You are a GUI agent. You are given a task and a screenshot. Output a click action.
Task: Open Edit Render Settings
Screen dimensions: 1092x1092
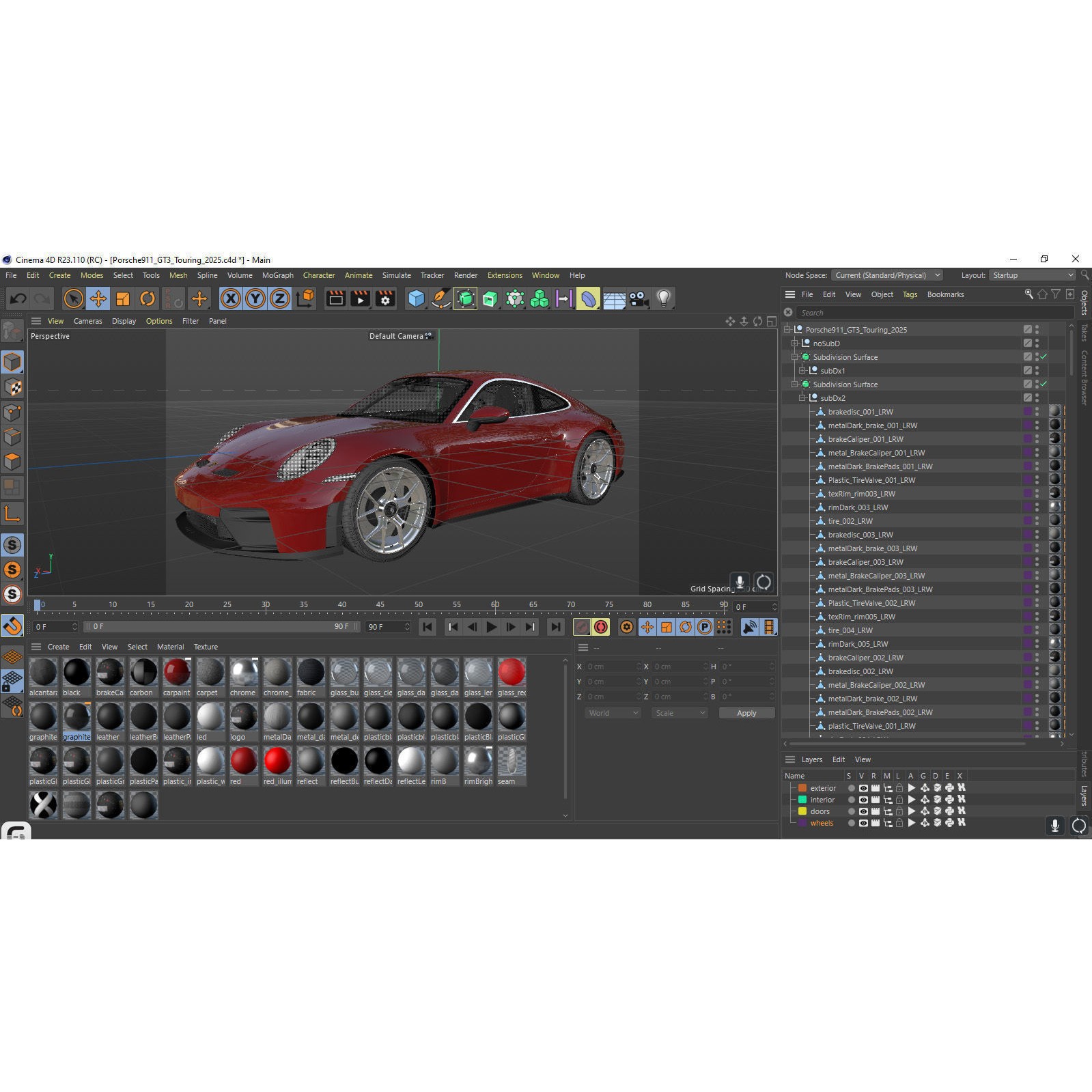tap(385, 298)
